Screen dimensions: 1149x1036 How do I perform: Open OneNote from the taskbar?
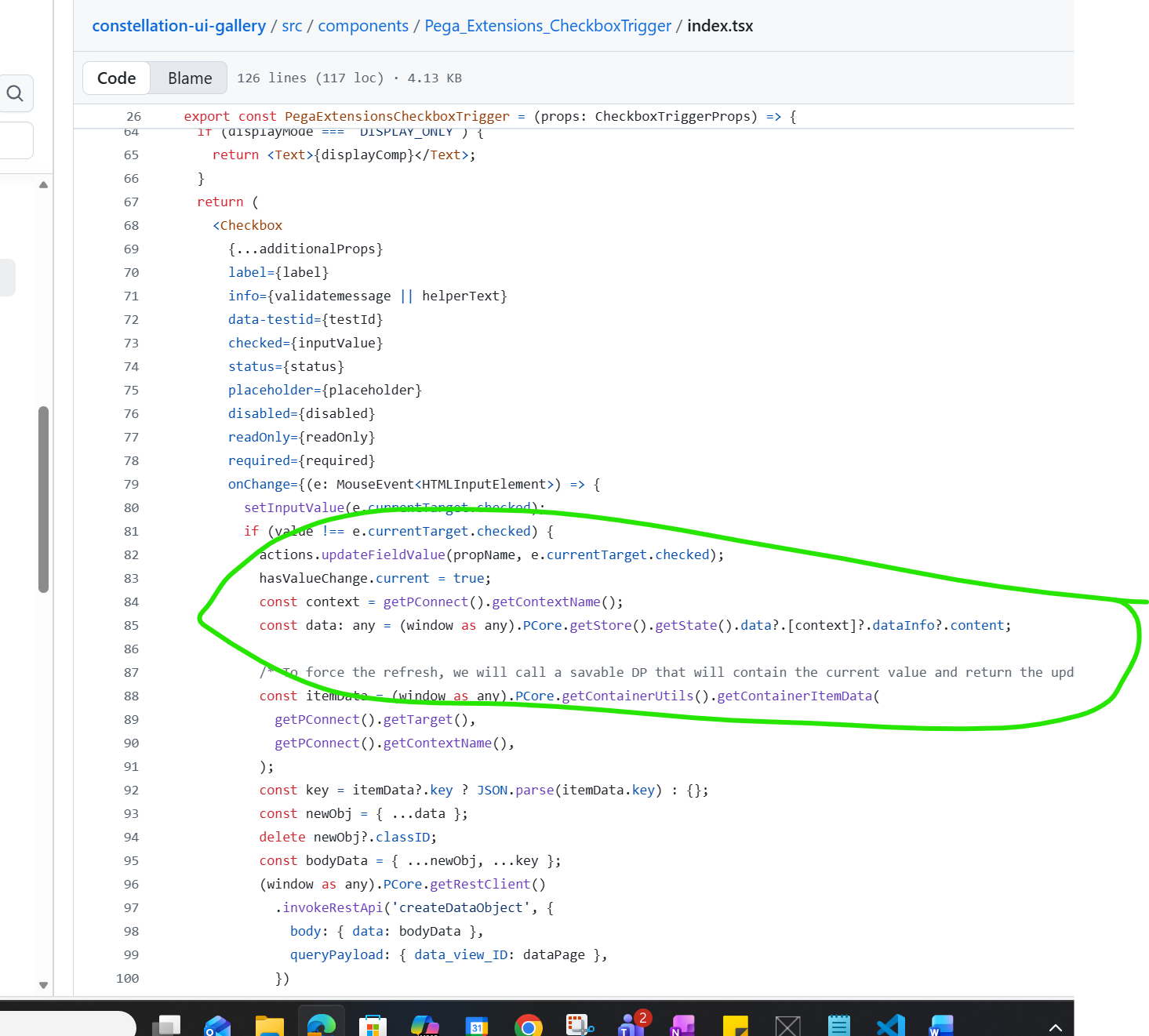(682, 1025)
